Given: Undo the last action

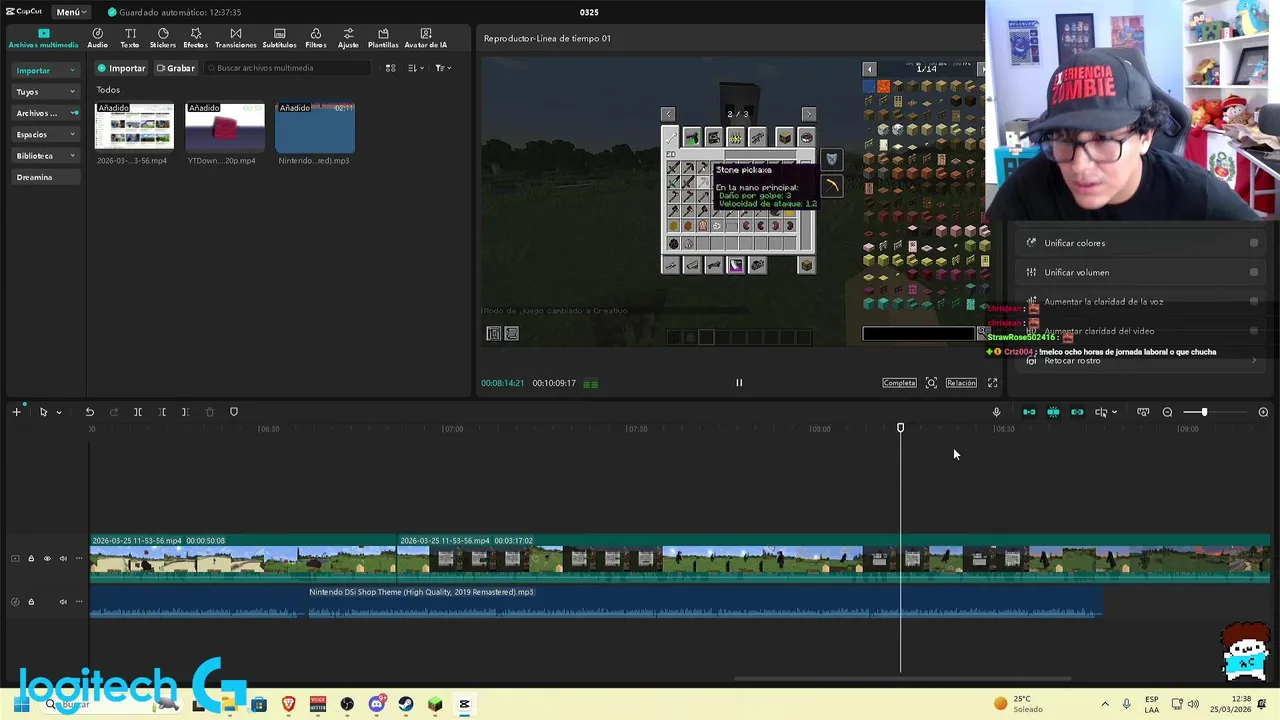Looking at the screenshot, I should [89, 412].
